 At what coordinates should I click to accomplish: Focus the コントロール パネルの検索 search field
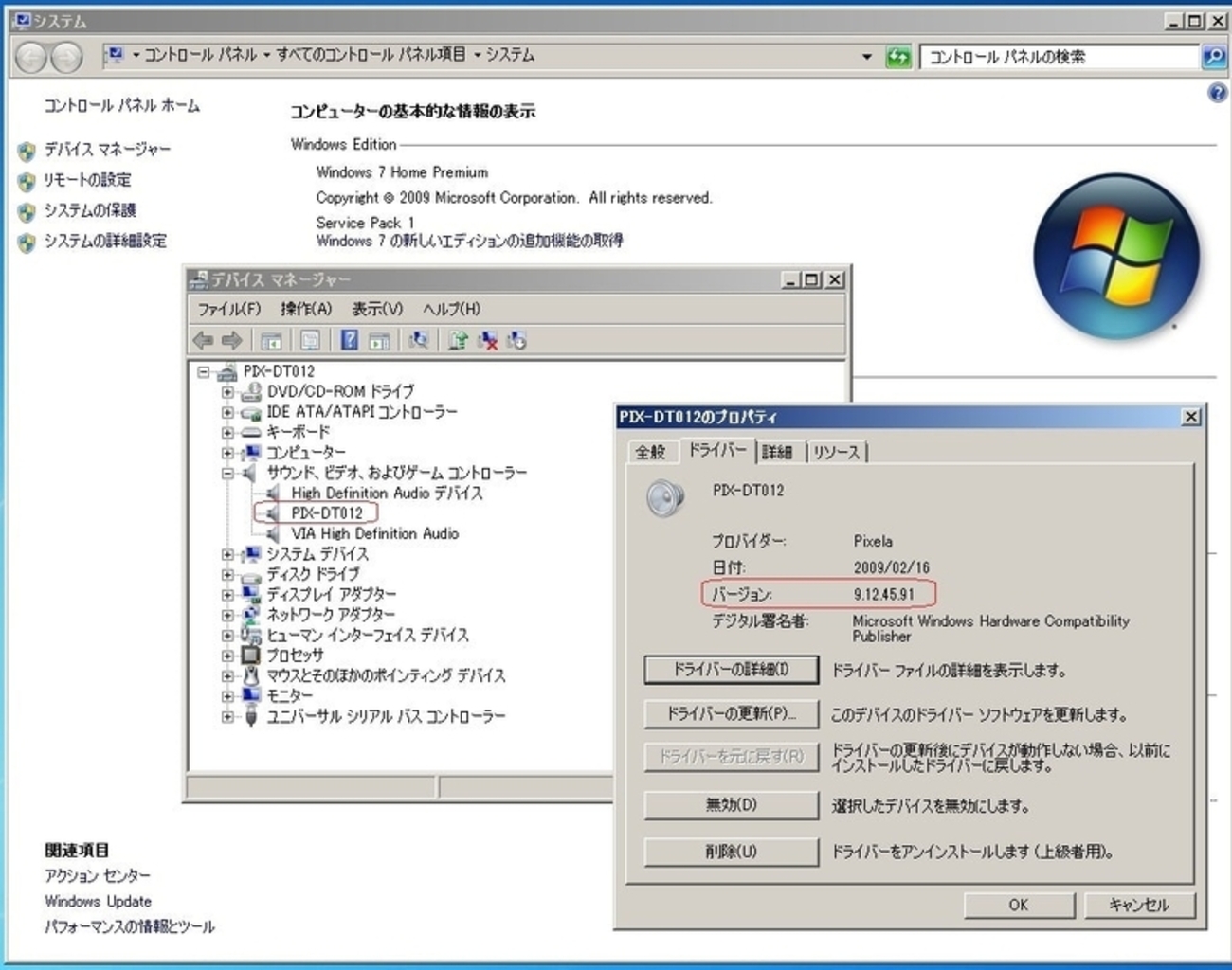(x=1060, y=57)
